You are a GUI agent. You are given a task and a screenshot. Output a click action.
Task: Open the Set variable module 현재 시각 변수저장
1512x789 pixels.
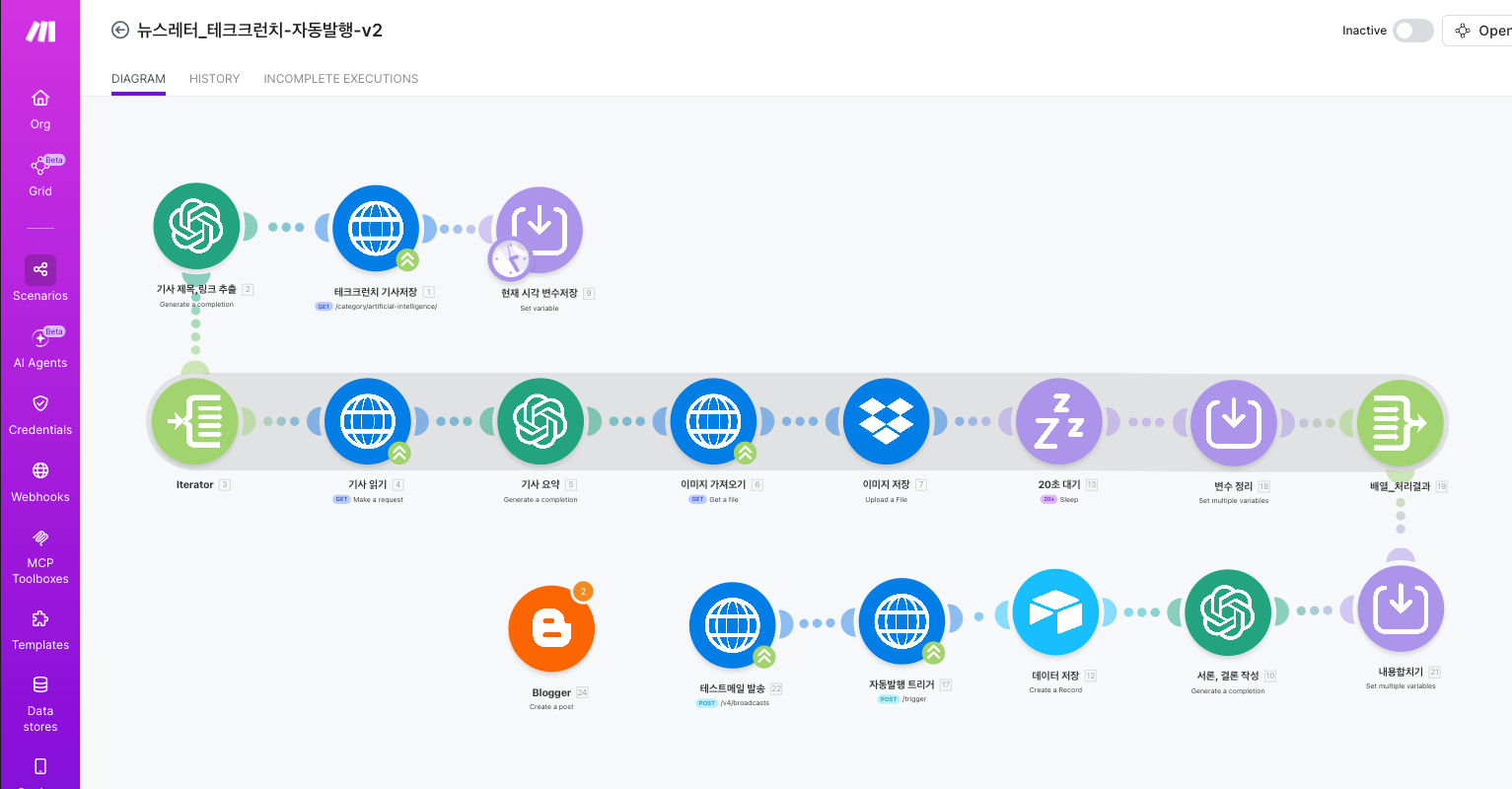point(540,230)
